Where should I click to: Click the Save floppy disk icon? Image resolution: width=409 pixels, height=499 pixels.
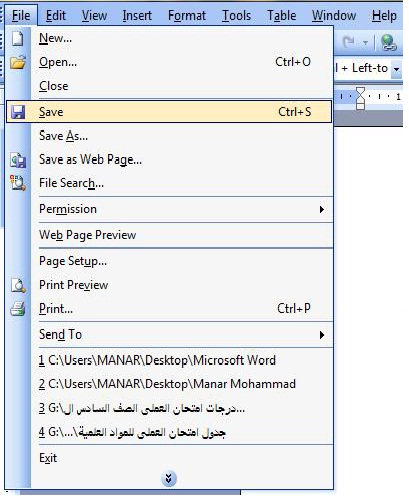pos(18,112)
